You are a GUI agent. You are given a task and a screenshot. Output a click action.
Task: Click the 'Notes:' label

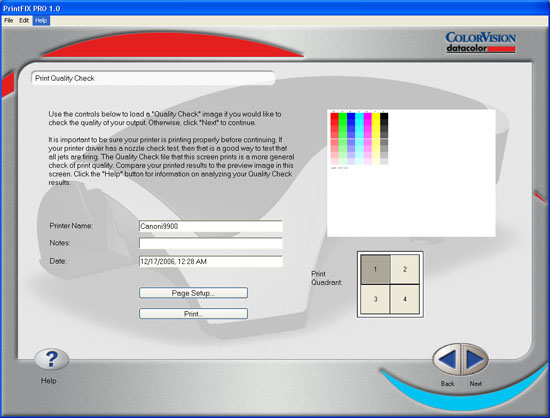tap(60, 243)
